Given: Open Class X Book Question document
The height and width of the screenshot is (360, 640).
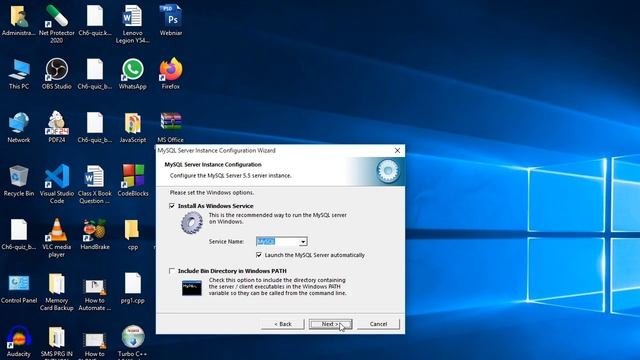Looking at the screenshot, I should point(95,184).
